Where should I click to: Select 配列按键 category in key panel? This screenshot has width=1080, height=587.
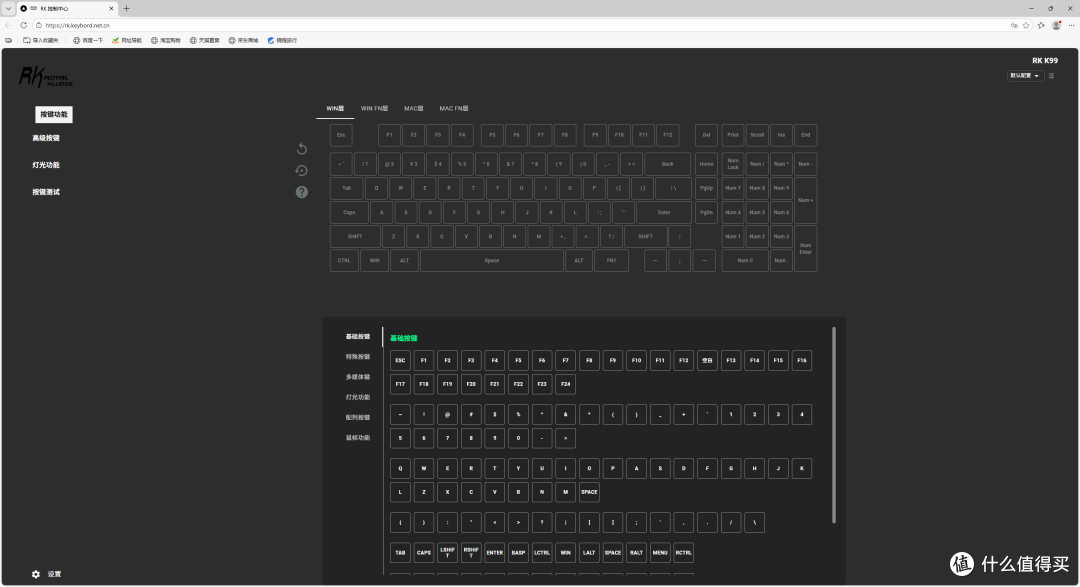tap(357, 418)
